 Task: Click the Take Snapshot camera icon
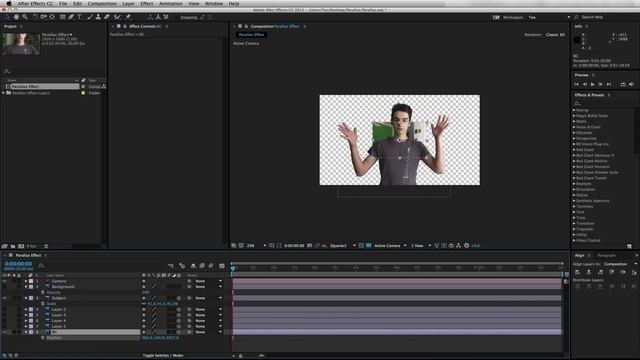pyautogui.click(x=309, y=246)
